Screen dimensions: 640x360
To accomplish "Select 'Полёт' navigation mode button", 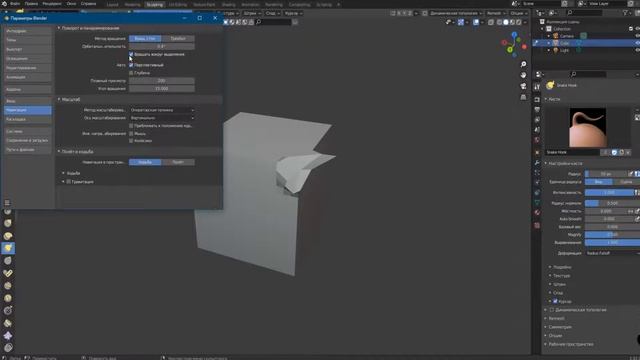I will pos(178,162).
